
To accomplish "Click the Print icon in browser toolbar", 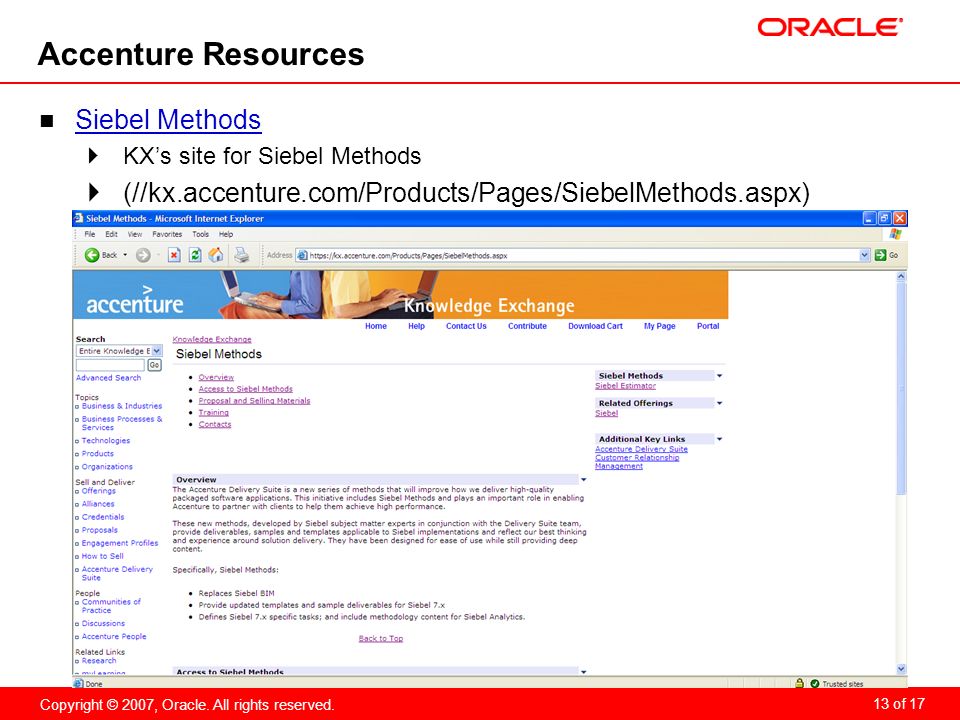I will tap(242, 255).
